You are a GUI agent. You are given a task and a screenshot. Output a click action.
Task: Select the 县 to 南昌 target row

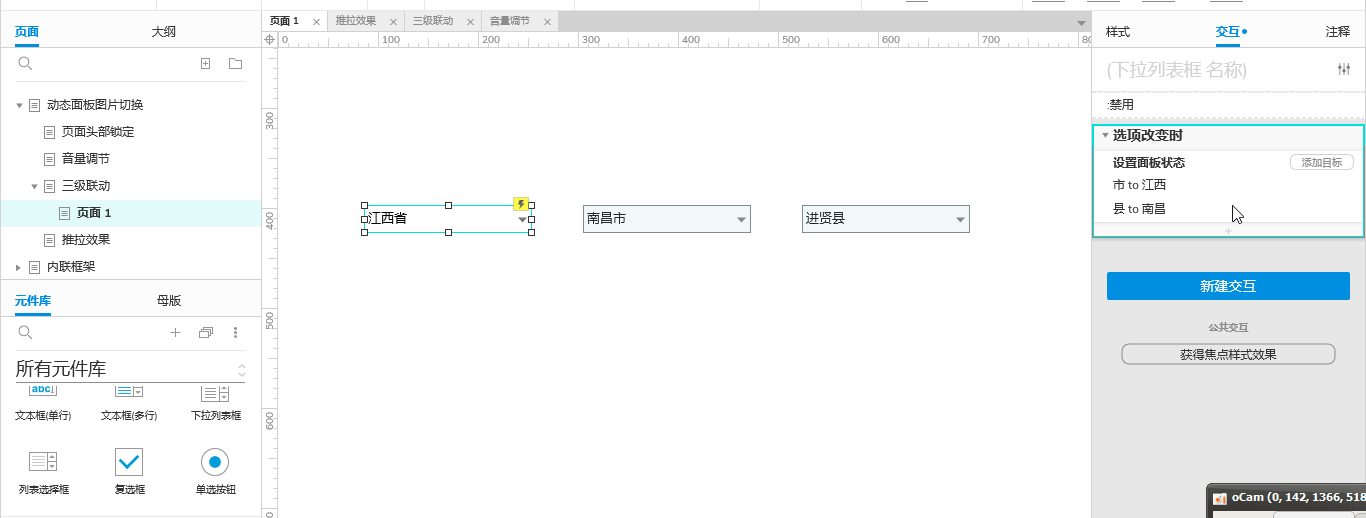[x=1140, y=209]
